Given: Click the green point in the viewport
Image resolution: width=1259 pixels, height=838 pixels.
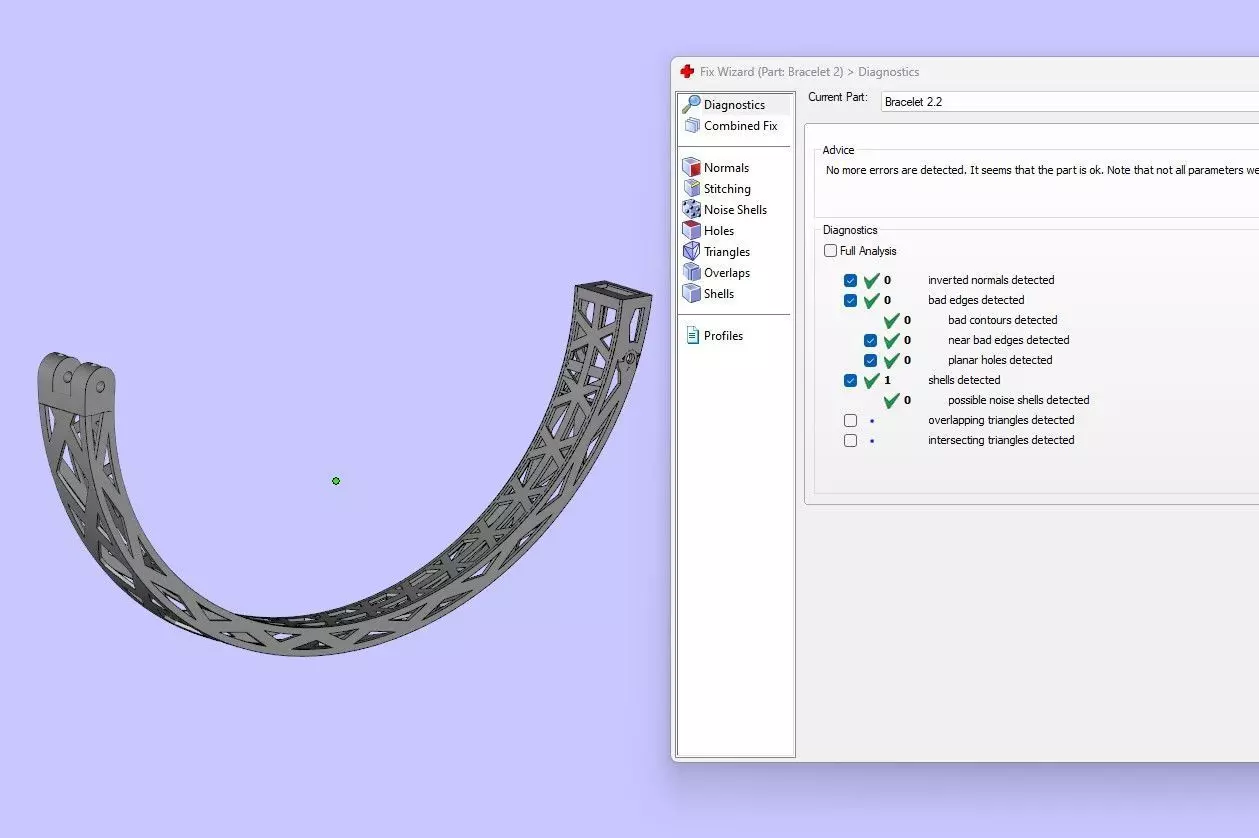Looking at the screenshot, I should point(336,481).
